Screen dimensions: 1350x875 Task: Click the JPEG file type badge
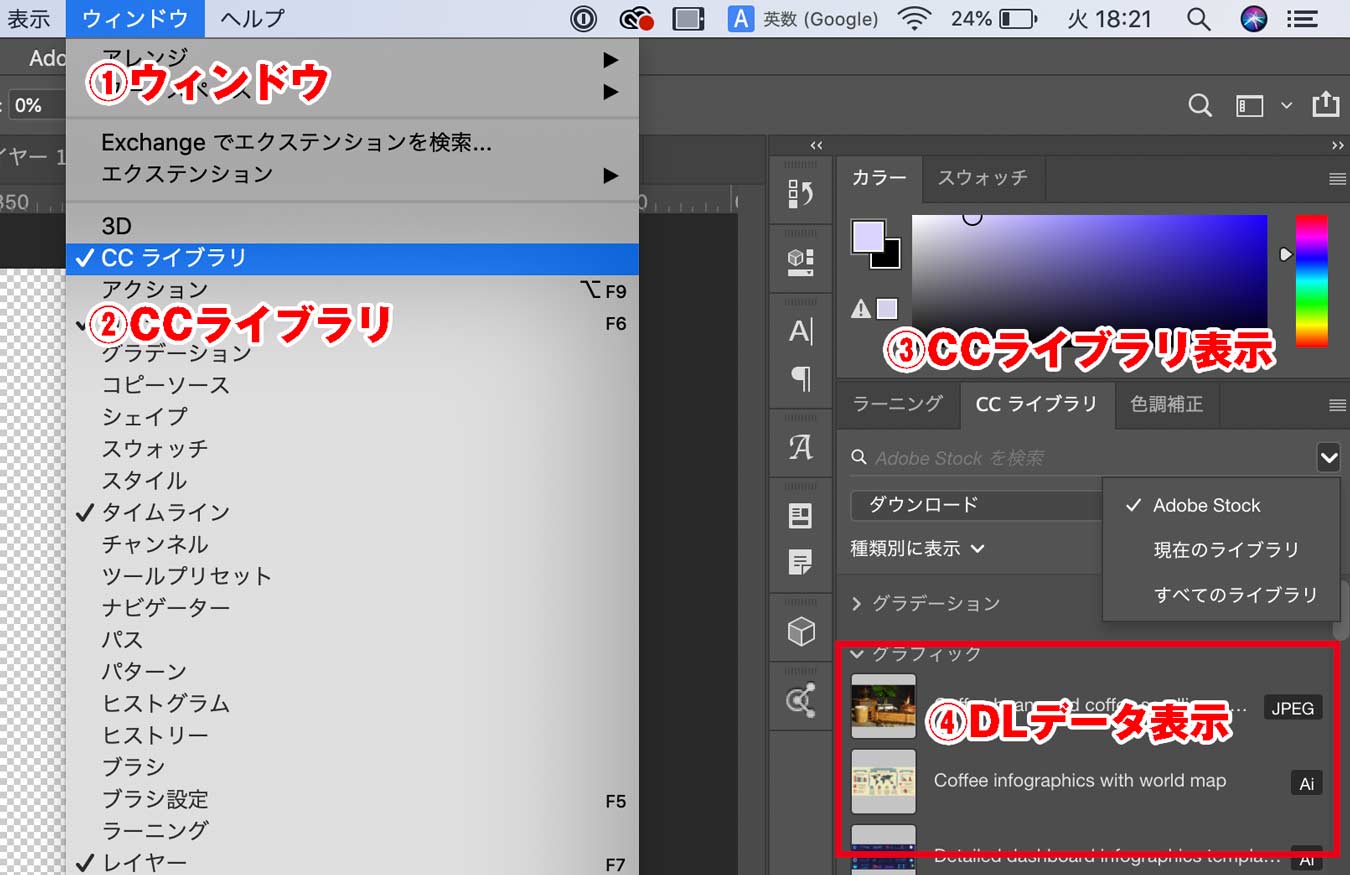click(x=1293, y=708)
